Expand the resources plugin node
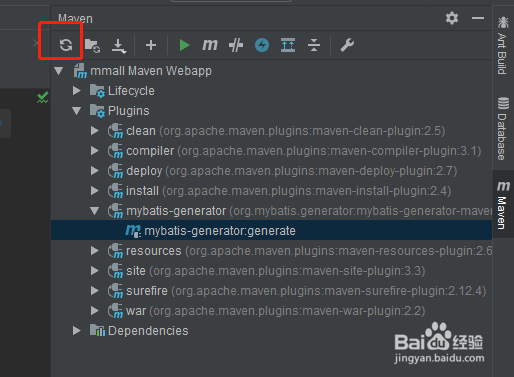Image resolution: width=514 pixels, height=377 pixels. (x=95, y=251)
